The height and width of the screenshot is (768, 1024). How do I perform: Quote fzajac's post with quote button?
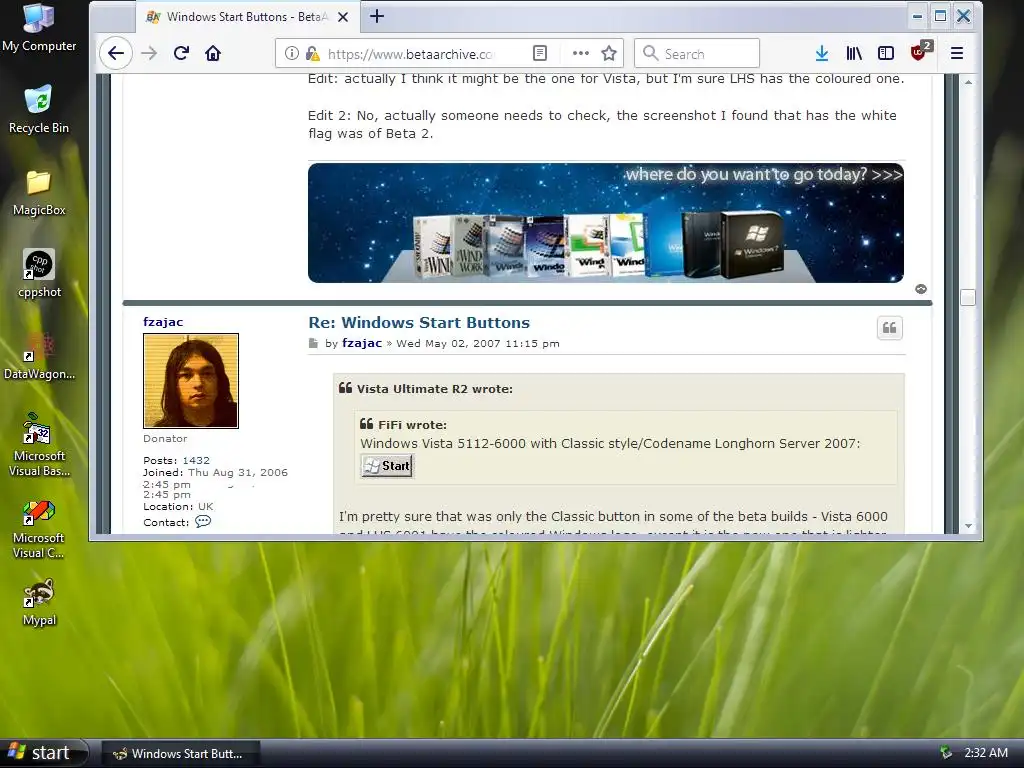(889, 328)
